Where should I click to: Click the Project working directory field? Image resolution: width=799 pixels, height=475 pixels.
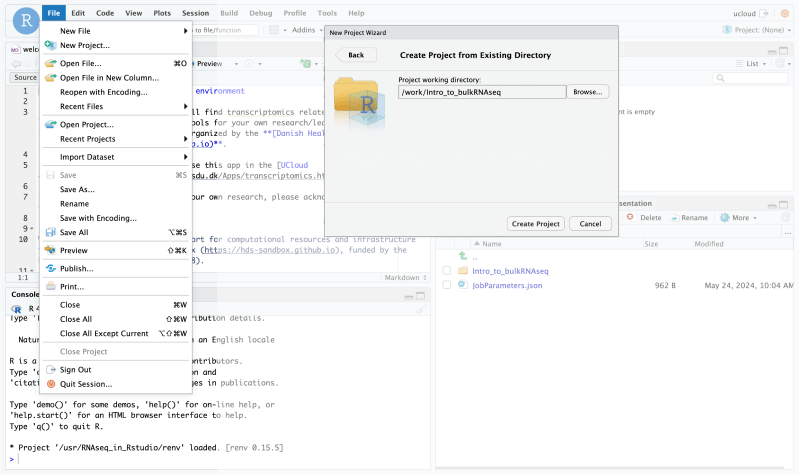click(x=482, y=92)
